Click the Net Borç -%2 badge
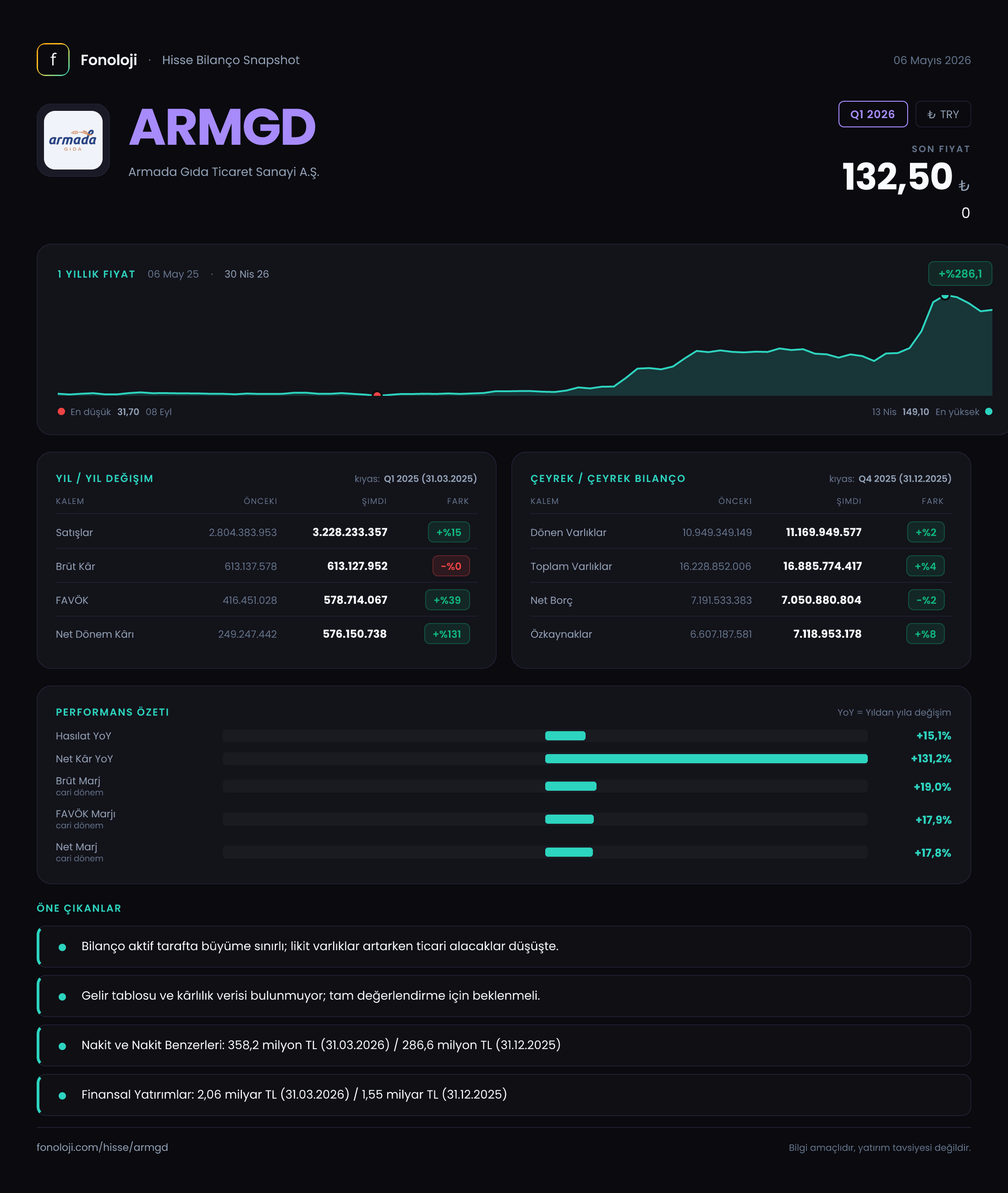Image resolution: width=1008 pixels, height=1193 pixels. click(926, 600)
